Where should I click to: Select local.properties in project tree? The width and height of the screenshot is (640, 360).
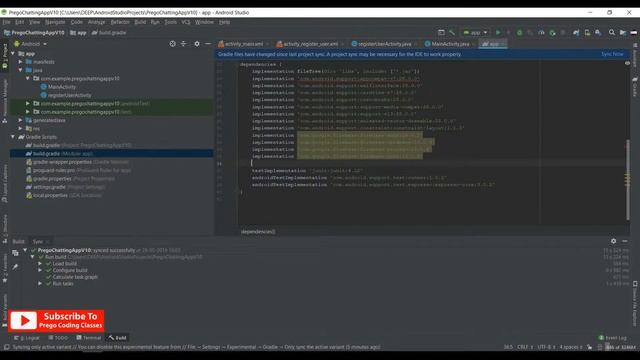pyautogui.click(x=50, y=196)
